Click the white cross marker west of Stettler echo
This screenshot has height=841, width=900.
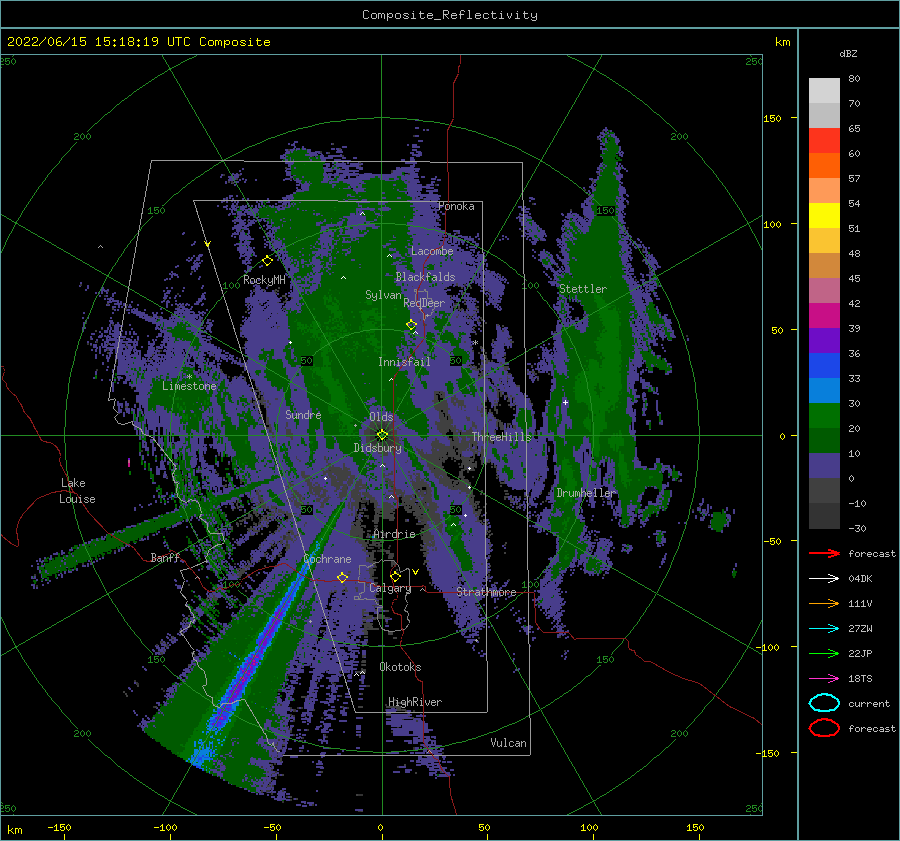(x=565, y=402)
